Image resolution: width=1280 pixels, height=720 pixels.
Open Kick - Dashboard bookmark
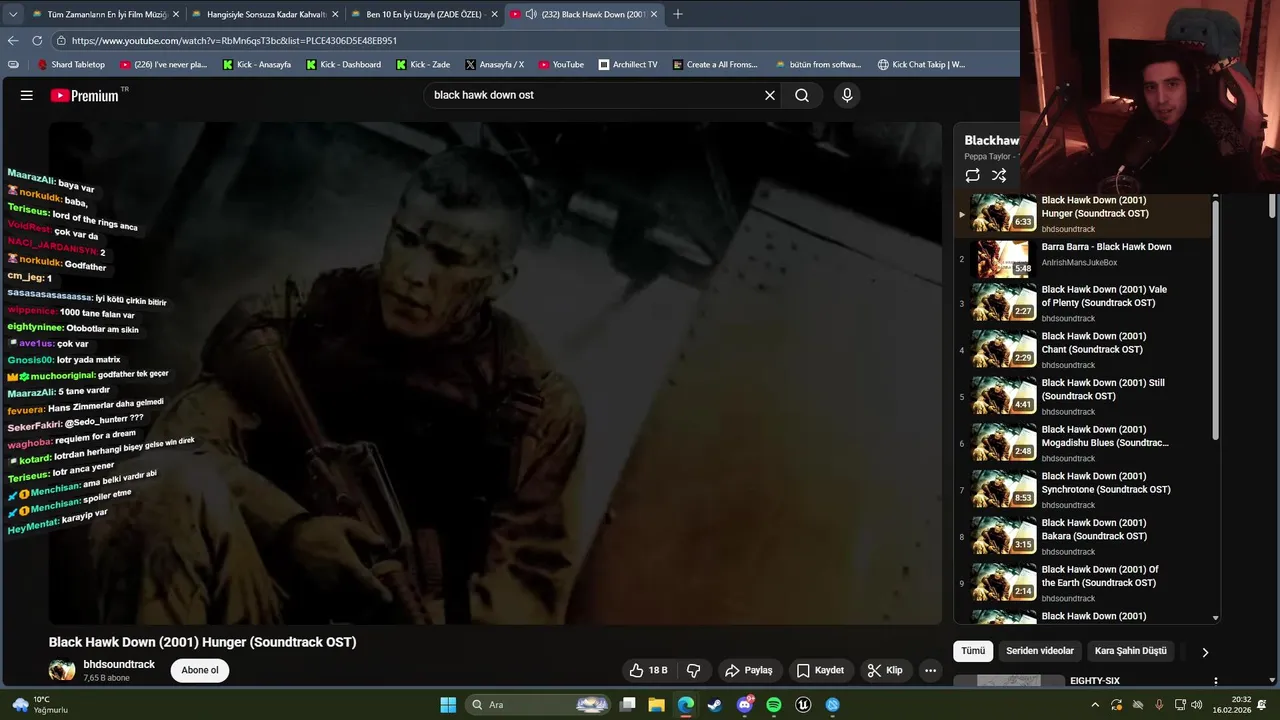click(x=343, y=64)
